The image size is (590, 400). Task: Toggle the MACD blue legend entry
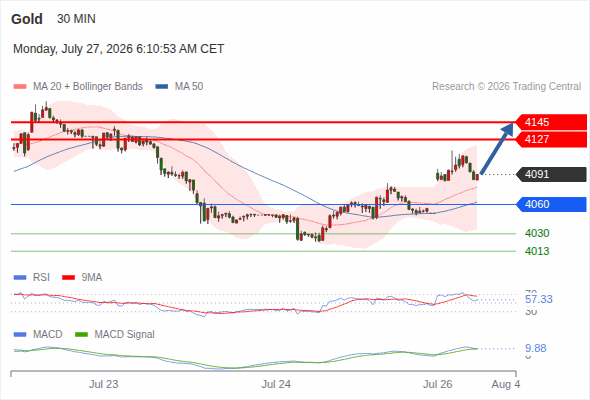tap(38, 334)
